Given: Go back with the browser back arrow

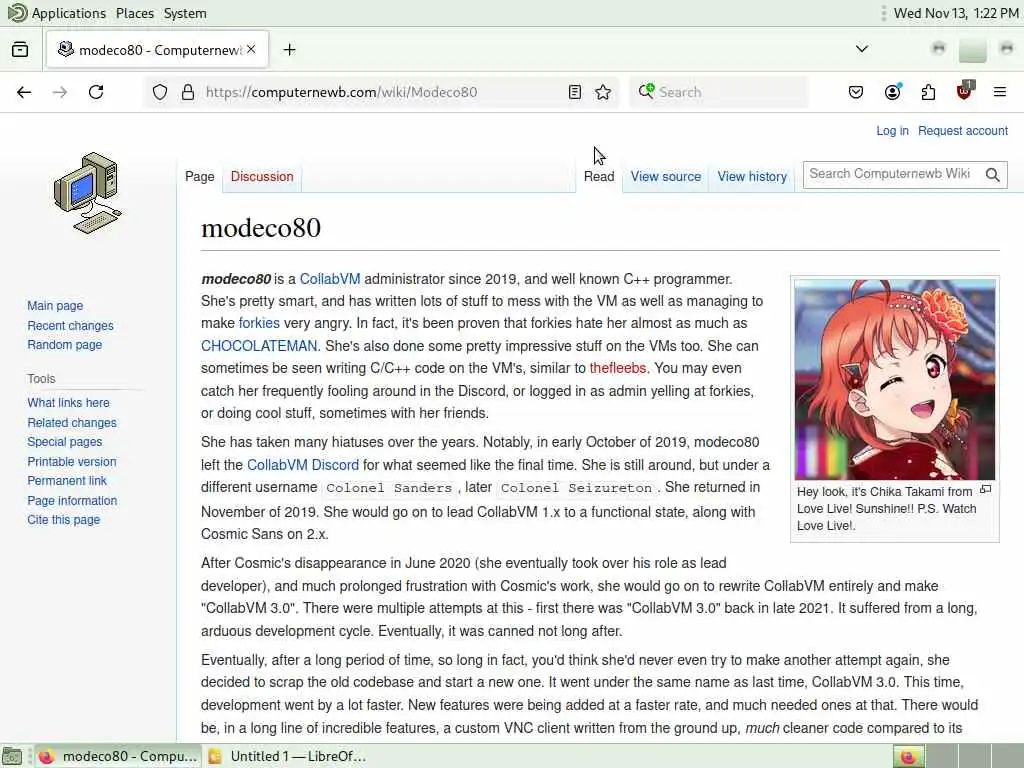Looking at the screenshot, I should [x=24, y=92].
